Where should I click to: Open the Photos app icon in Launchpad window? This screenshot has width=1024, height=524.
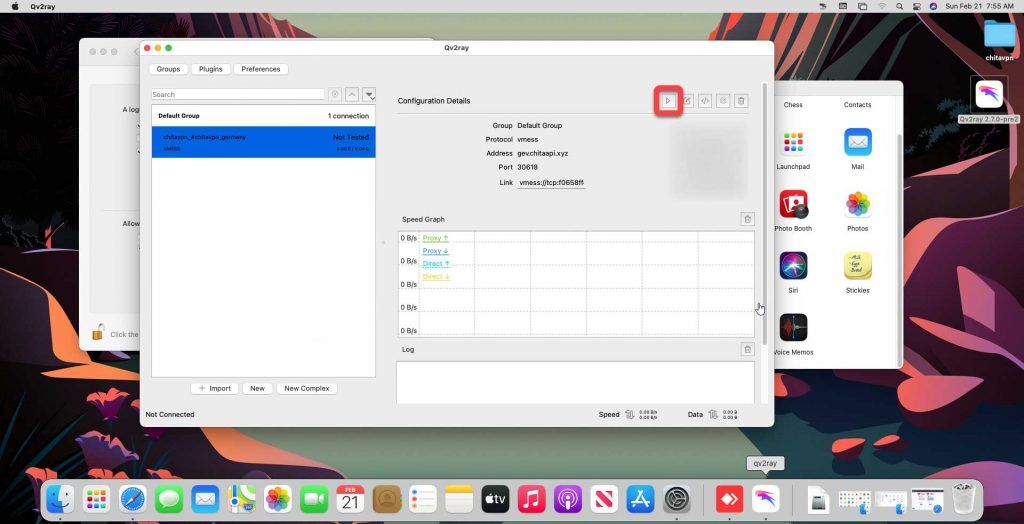click(x=857, y=205)
